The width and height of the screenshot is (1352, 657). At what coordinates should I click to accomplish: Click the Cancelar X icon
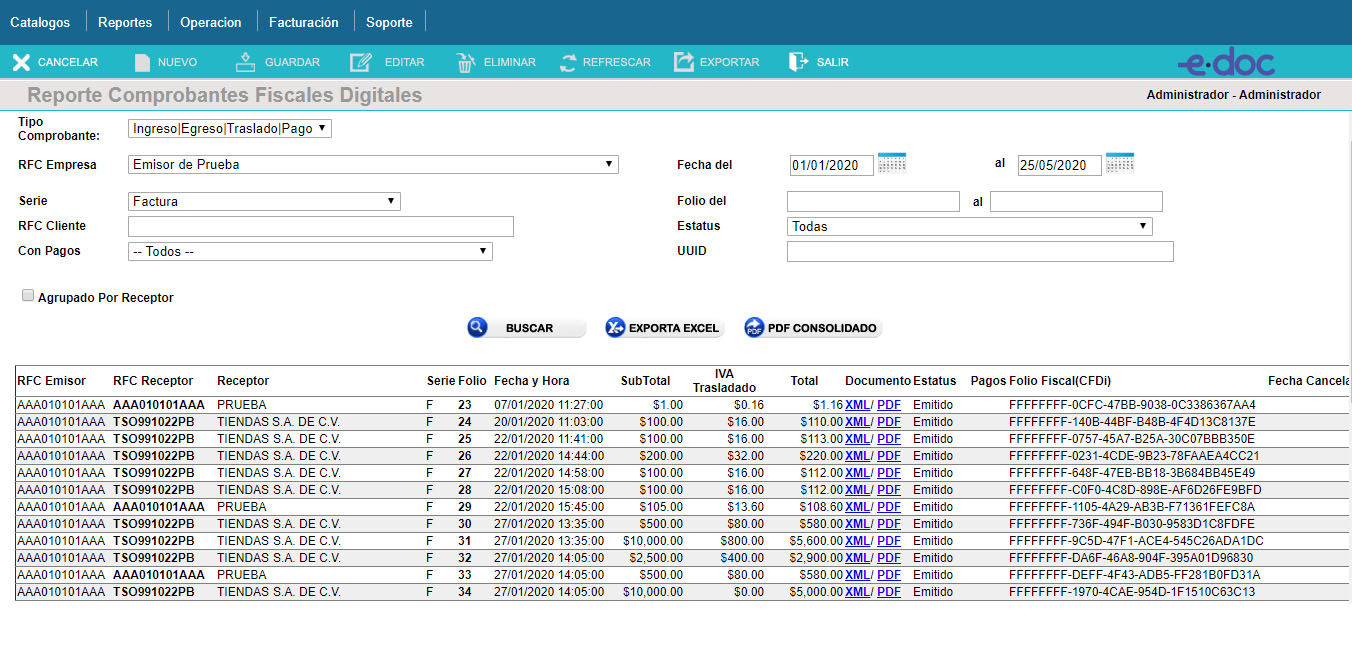(x=21, y=63)
